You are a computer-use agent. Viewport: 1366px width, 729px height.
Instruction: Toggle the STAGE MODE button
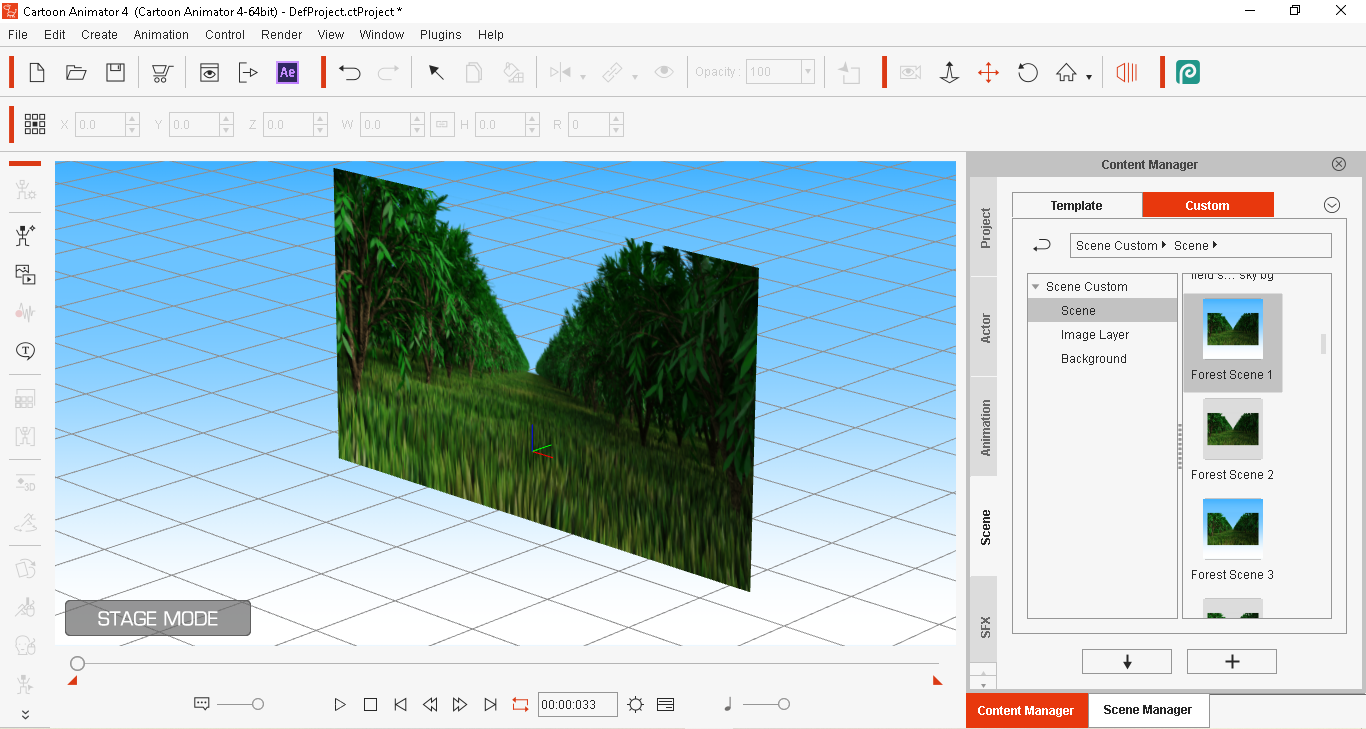[158, 618]
